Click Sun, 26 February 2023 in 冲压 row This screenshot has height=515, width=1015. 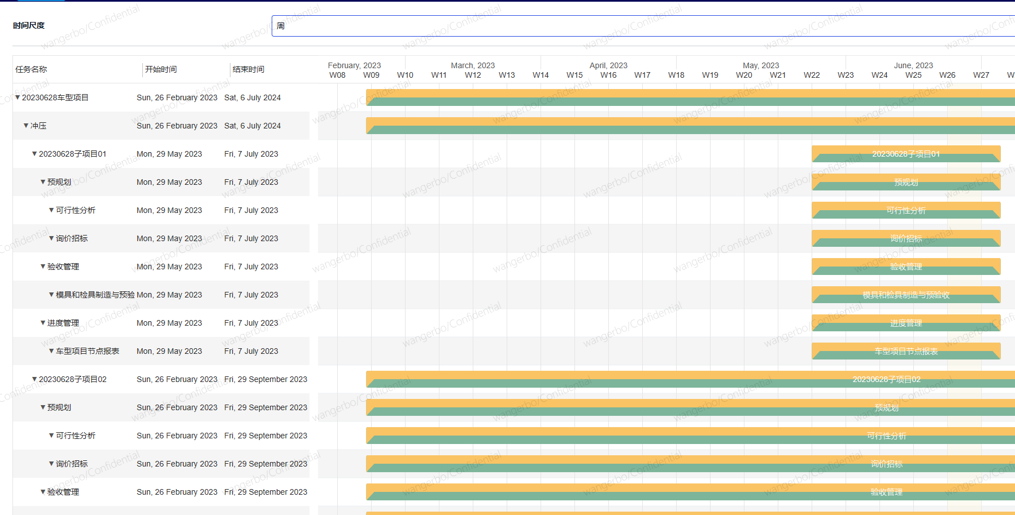[x=177, y=126]
